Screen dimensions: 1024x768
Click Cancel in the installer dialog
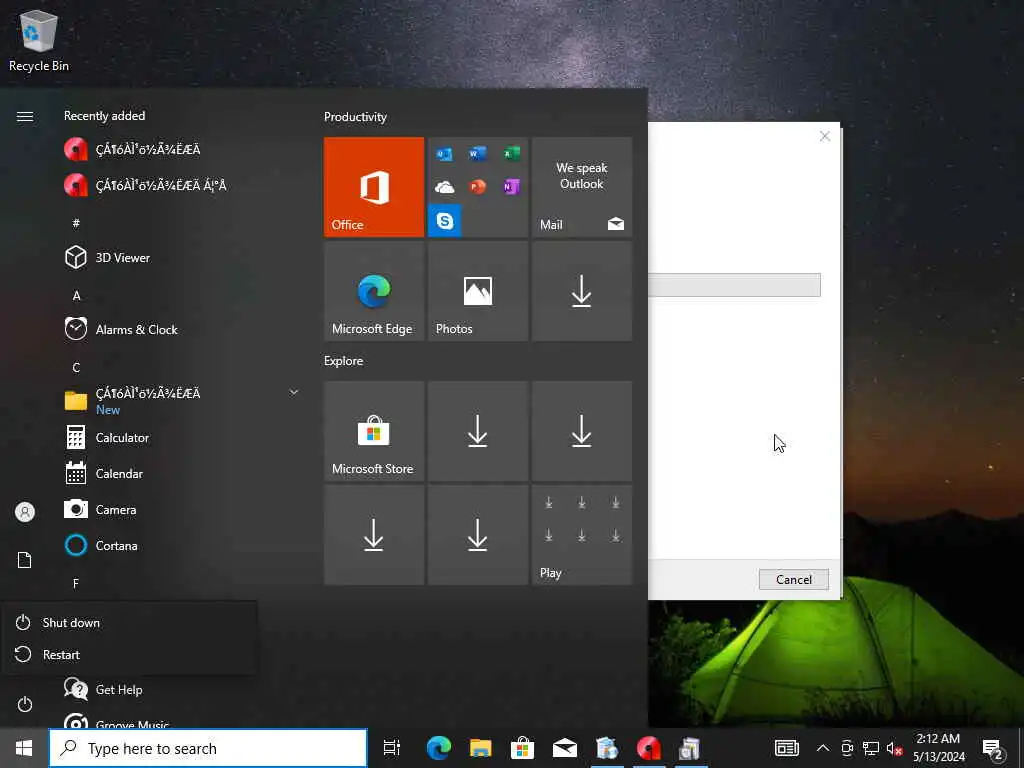793,579
